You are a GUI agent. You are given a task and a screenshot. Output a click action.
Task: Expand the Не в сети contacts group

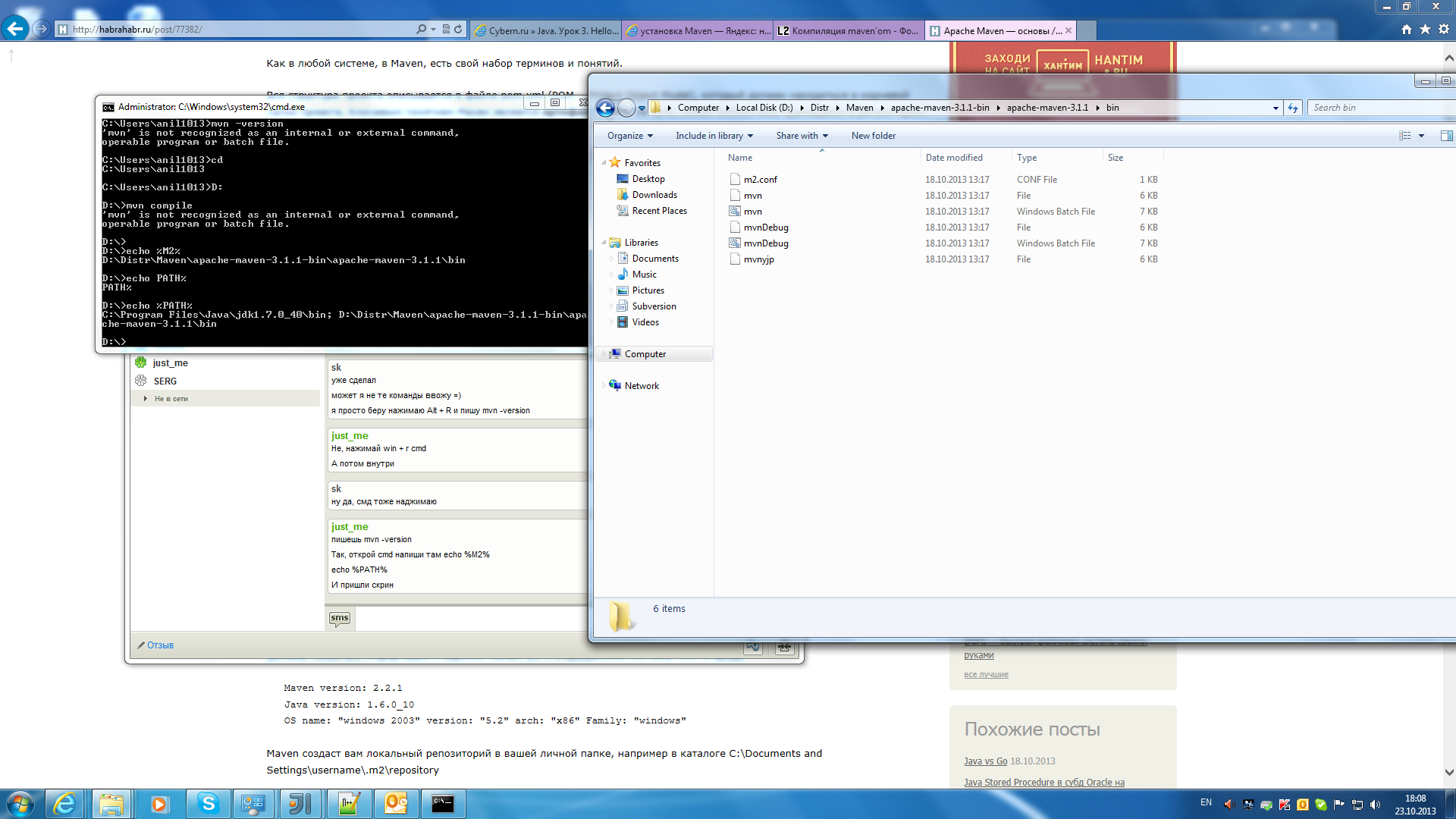[146, 398]
